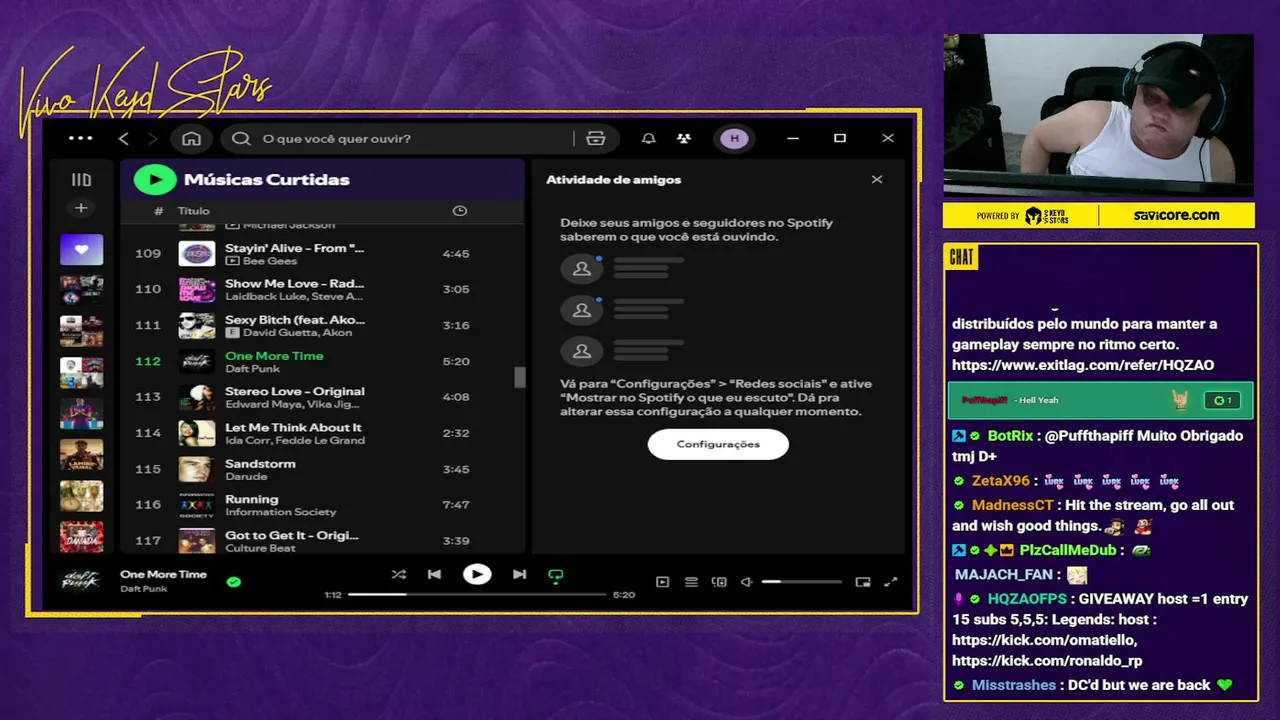1280x720 pixels.
Task: Open the Spotify Home page
Action: coord(192,138)
